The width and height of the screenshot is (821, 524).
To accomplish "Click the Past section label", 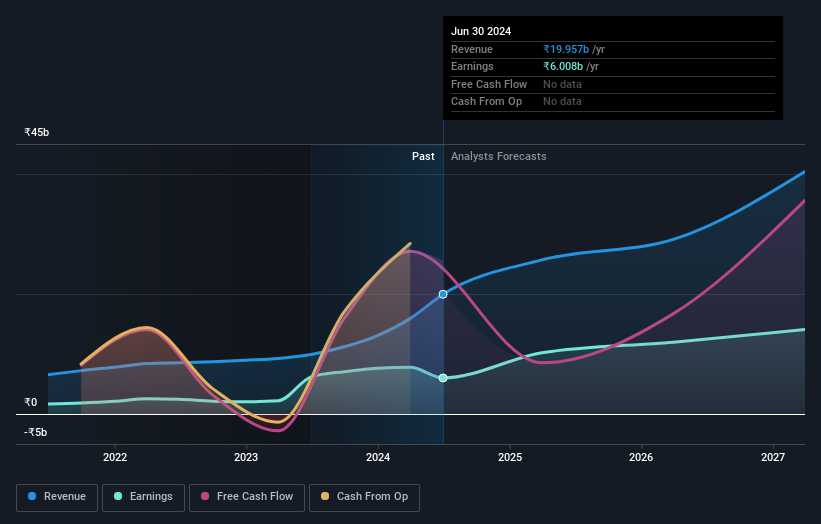I will [423, 157].
